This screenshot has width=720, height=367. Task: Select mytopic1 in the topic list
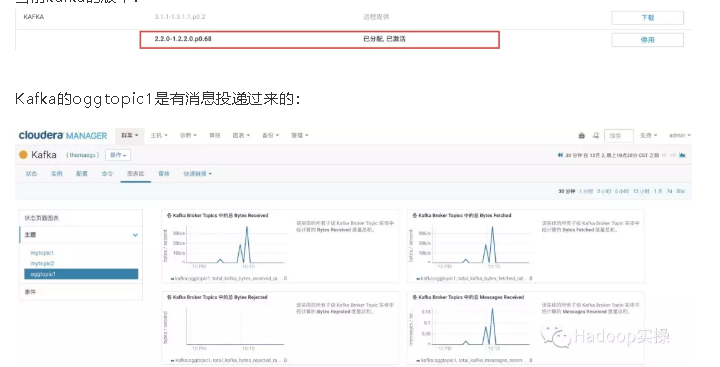pos(42,253)
